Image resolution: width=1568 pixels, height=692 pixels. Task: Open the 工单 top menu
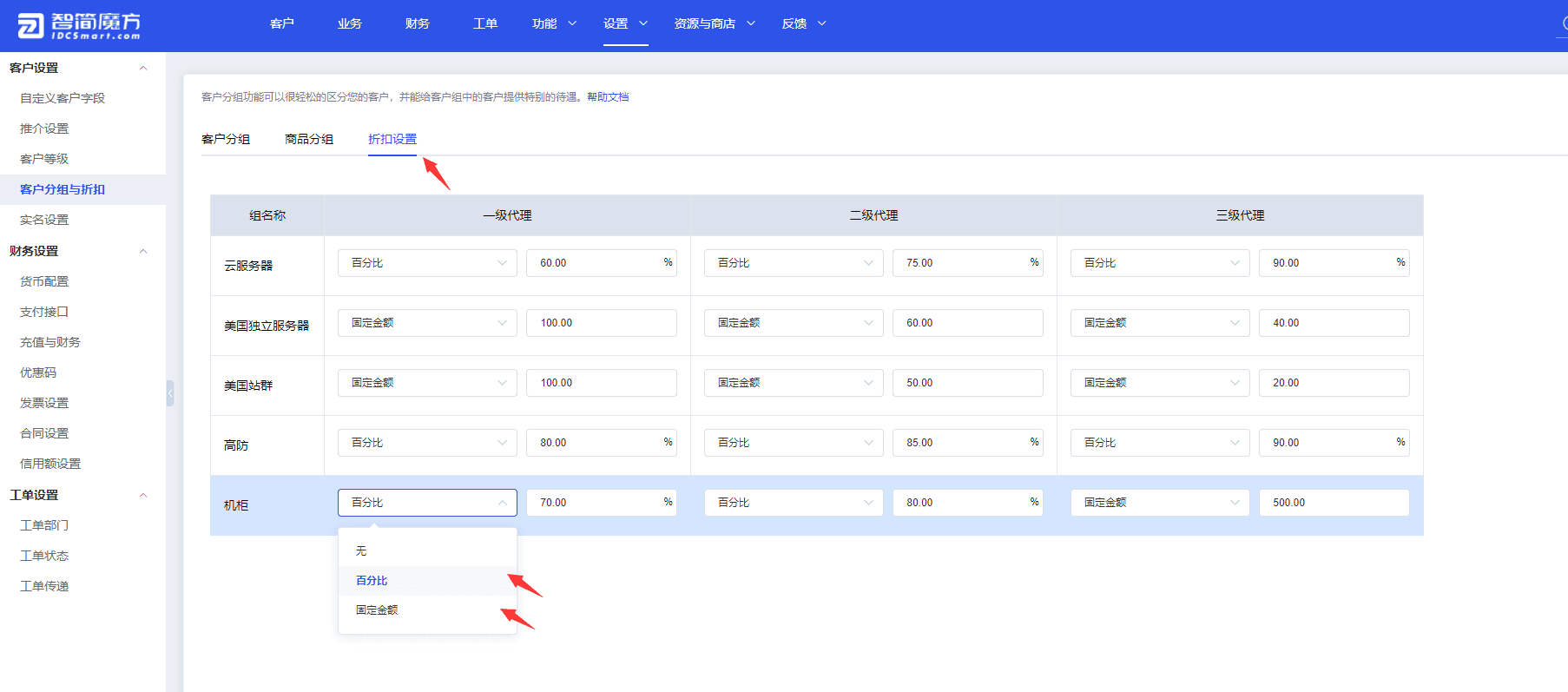coord(485,23)
